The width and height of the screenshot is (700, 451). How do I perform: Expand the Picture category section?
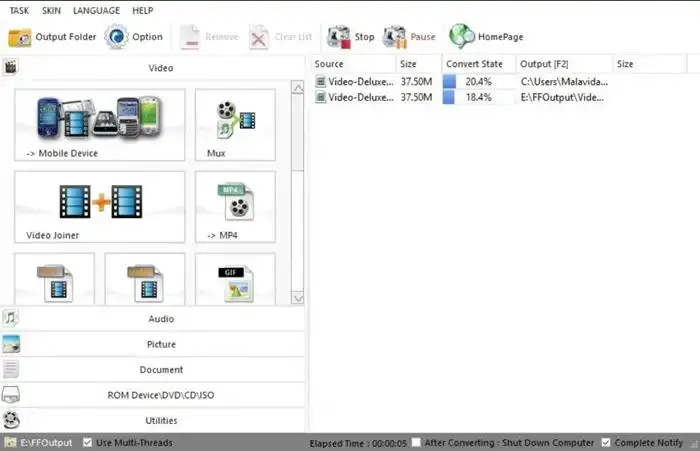pyautogui.click(x=160, y=344)
